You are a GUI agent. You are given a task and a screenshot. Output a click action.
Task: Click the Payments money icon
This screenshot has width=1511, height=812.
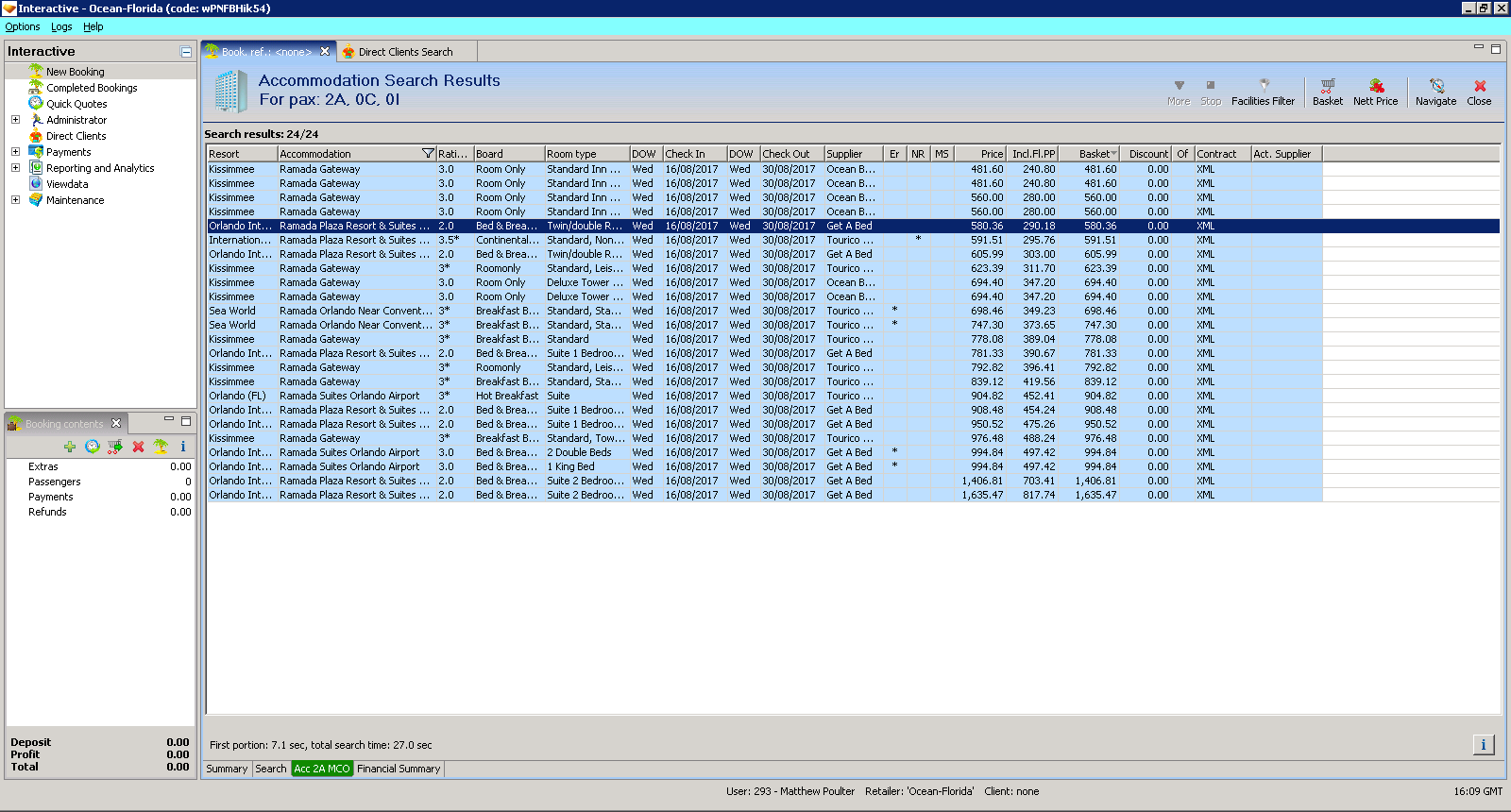click(x=36, y=151)
